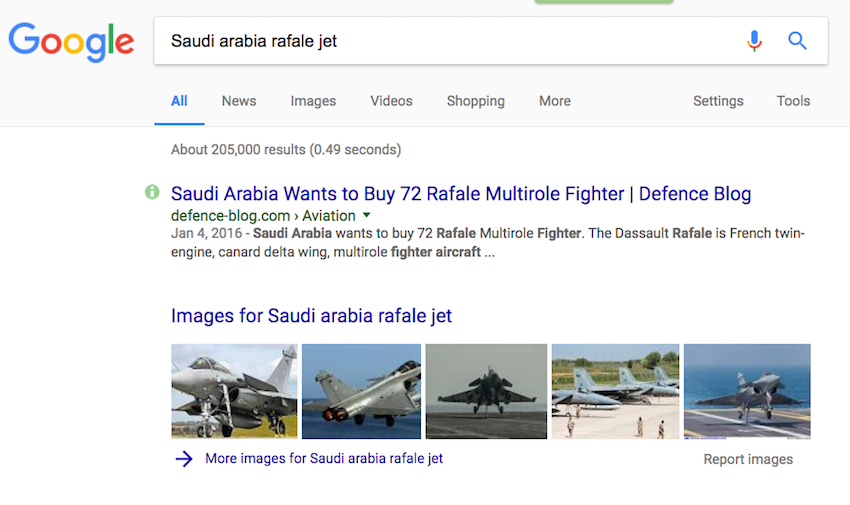The image size is (850, 505).
Task: Click the green info icon beside result
Action: (x=152, y=191)
